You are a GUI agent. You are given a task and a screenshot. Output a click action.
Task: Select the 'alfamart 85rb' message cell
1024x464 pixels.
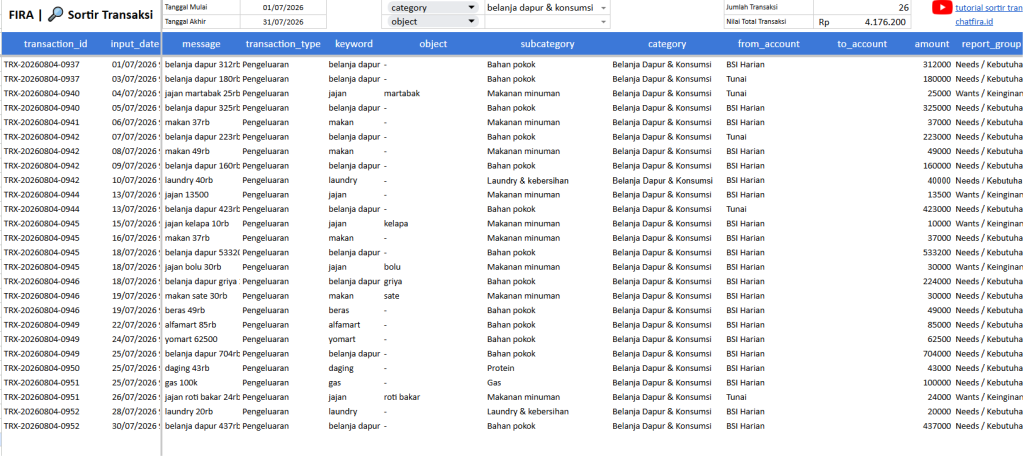point(202,325)
